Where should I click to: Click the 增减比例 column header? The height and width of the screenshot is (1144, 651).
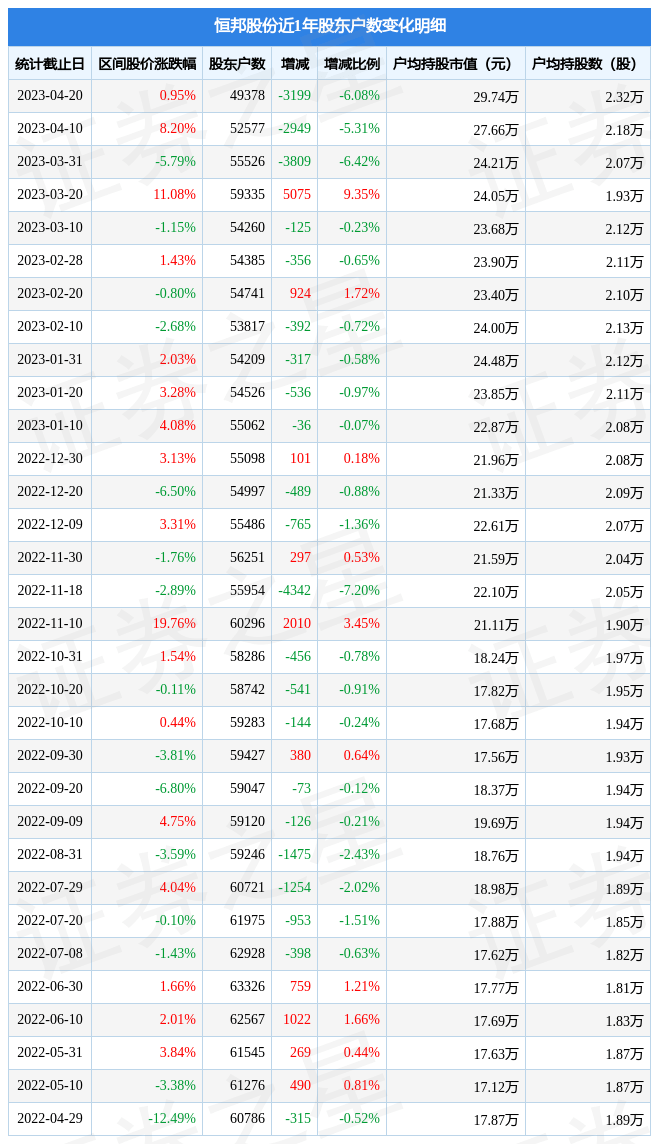tap(352, 64)
